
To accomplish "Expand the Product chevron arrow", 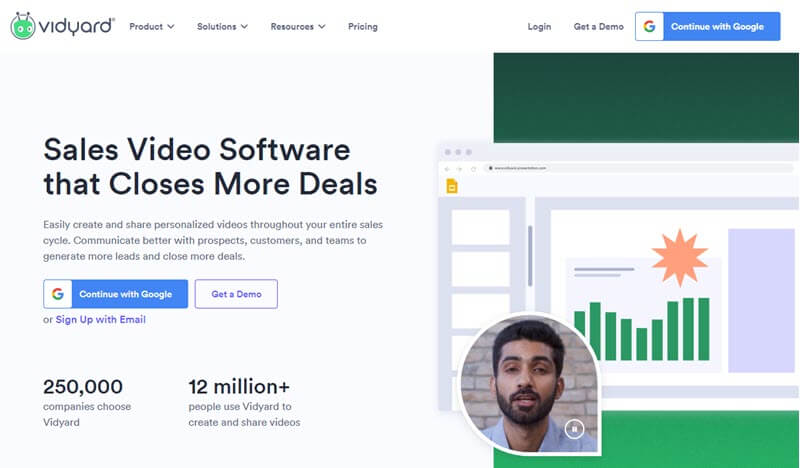I will point(171,27).
